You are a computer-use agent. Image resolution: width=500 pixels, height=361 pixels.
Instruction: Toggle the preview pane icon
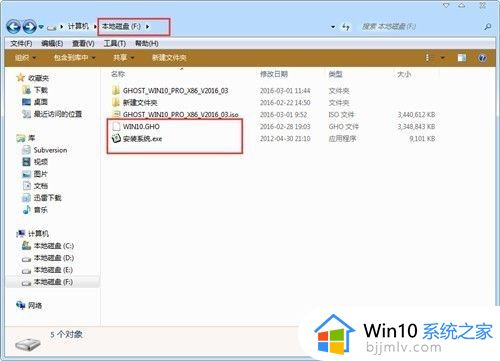[x=462, y=58]
